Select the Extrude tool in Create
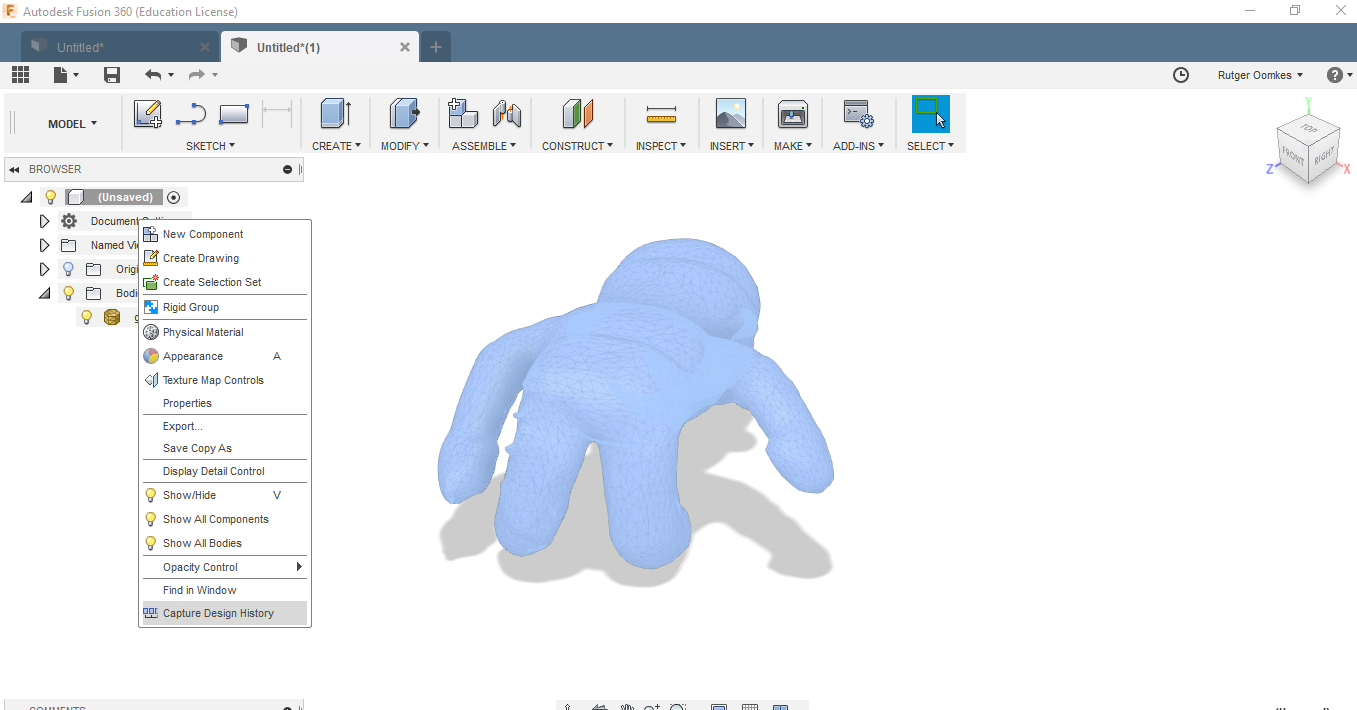Image resolution: width=1357 pixels, height=710 pixels. click(336, 114)
